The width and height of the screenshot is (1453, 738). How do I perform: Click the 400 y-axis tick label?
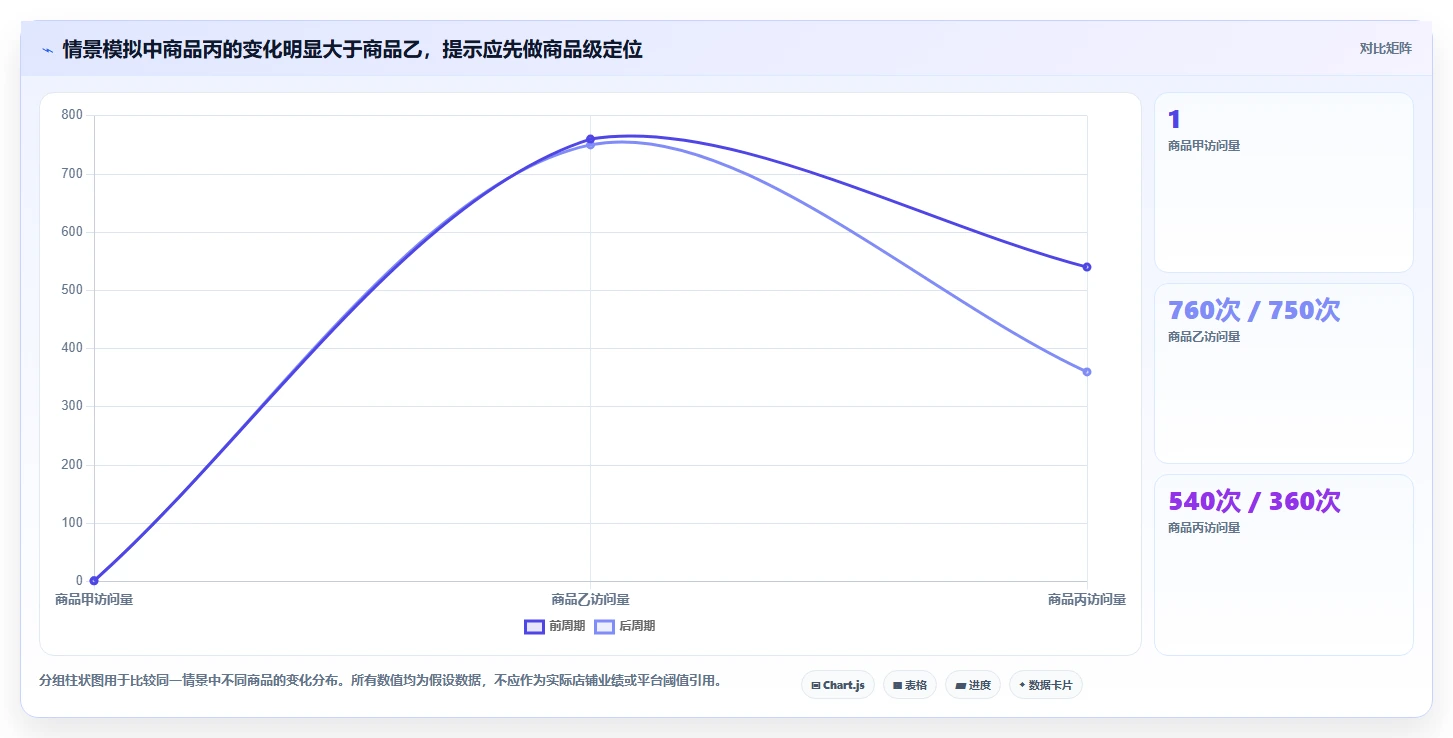pyautogui.click(x=72, y=348)
